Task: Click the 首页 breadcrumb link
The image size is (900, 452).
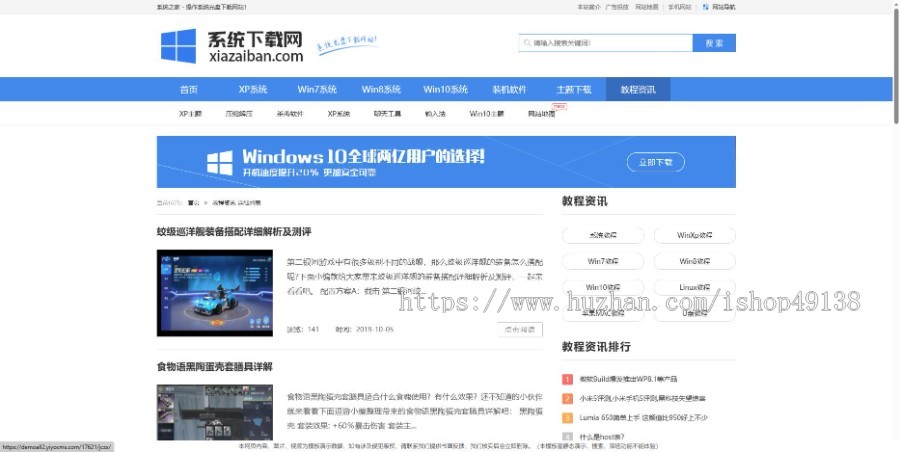Action: tap(193, 203)
